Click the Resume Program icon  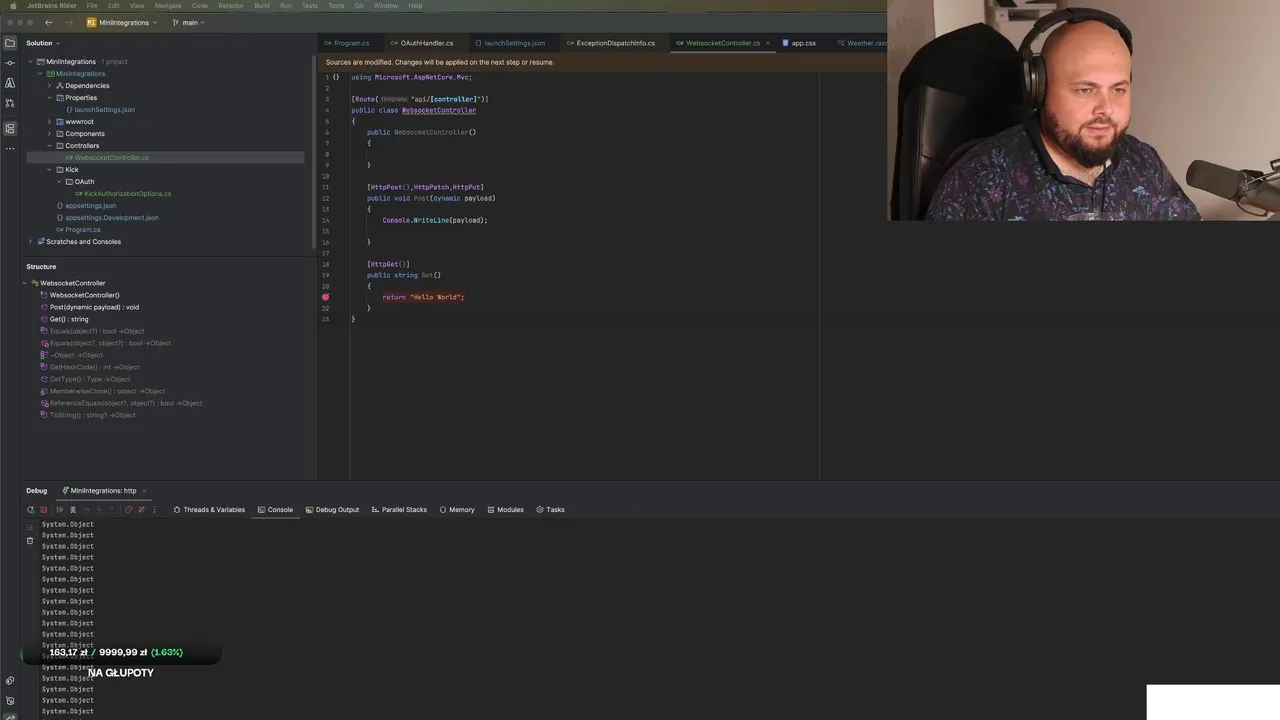point(59,510)
